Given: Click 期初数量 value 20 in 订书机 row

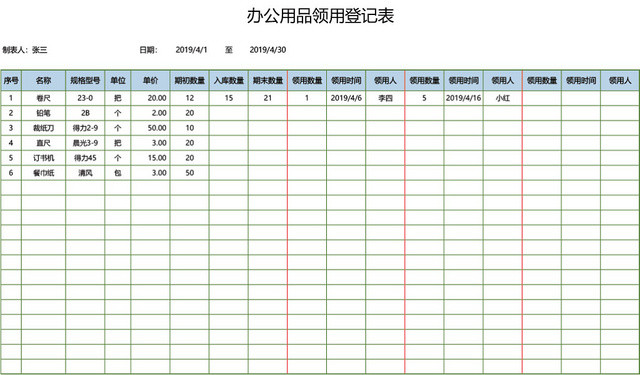Looking at the screenshot, I should [189, 158].
